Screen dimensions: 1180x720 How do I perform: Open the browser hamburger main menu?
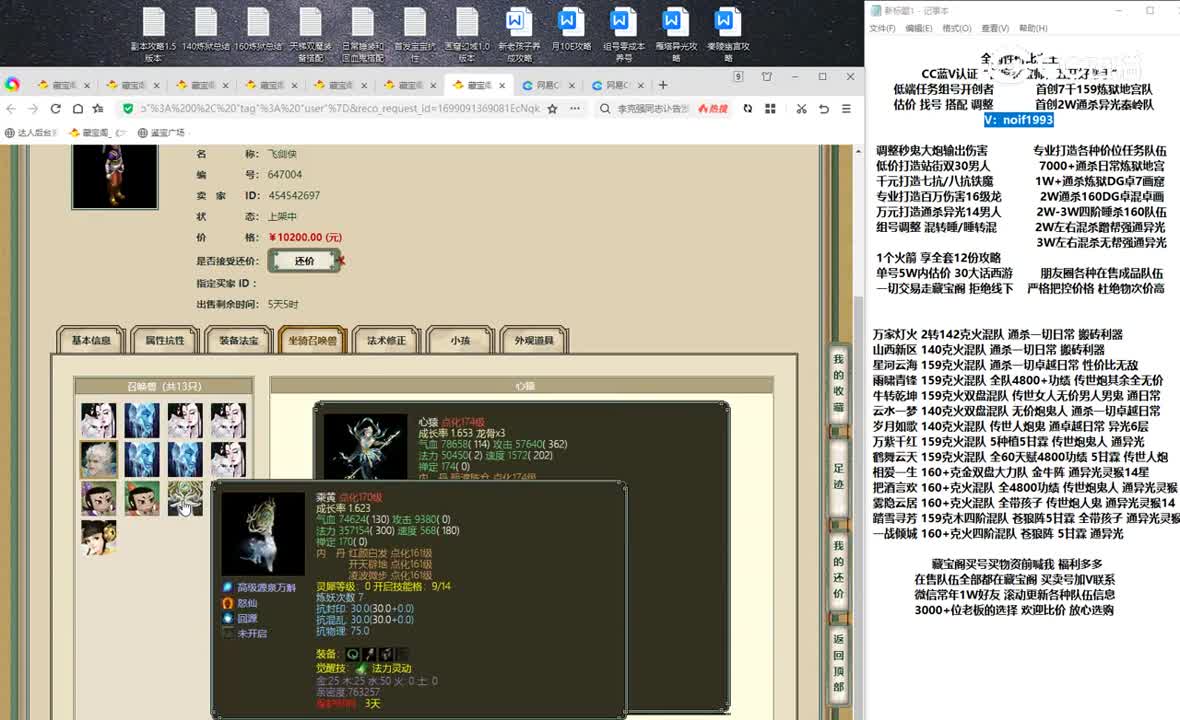tap(847, 108)
